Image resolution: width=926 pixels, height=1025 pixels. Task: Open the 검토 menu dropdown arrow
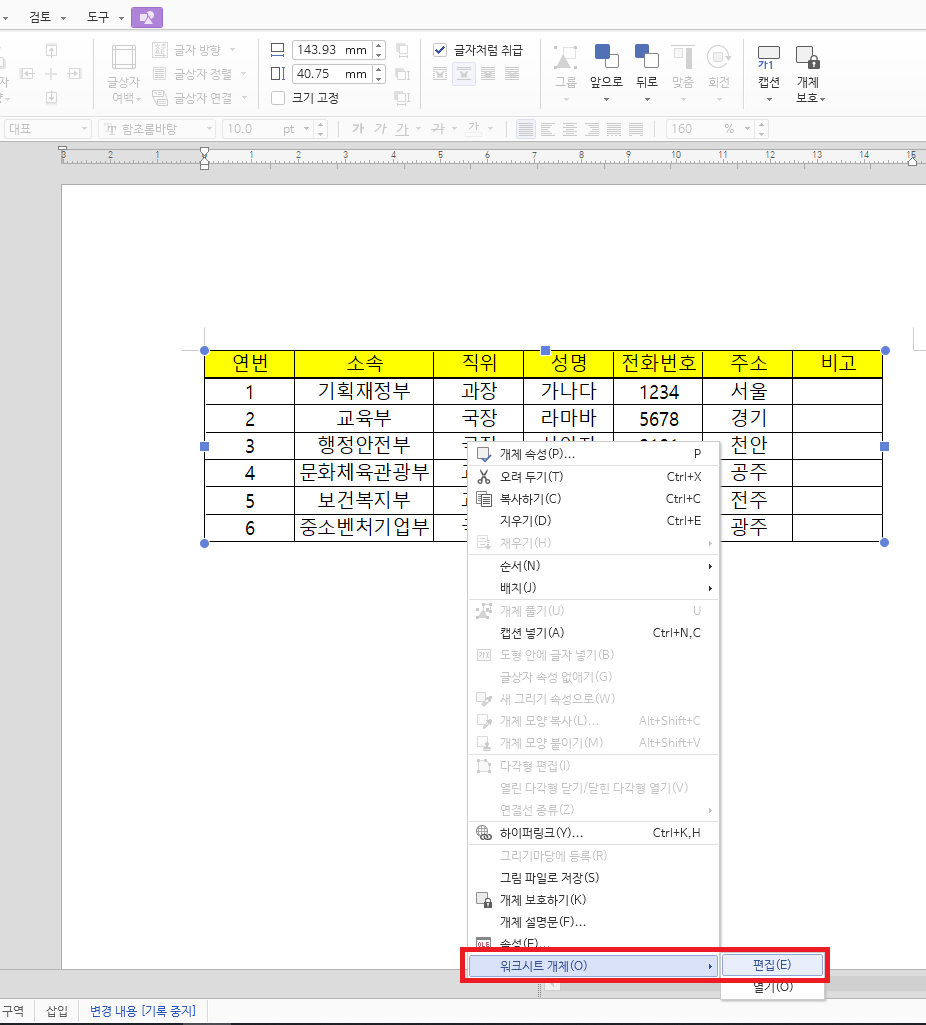point(63,18)
